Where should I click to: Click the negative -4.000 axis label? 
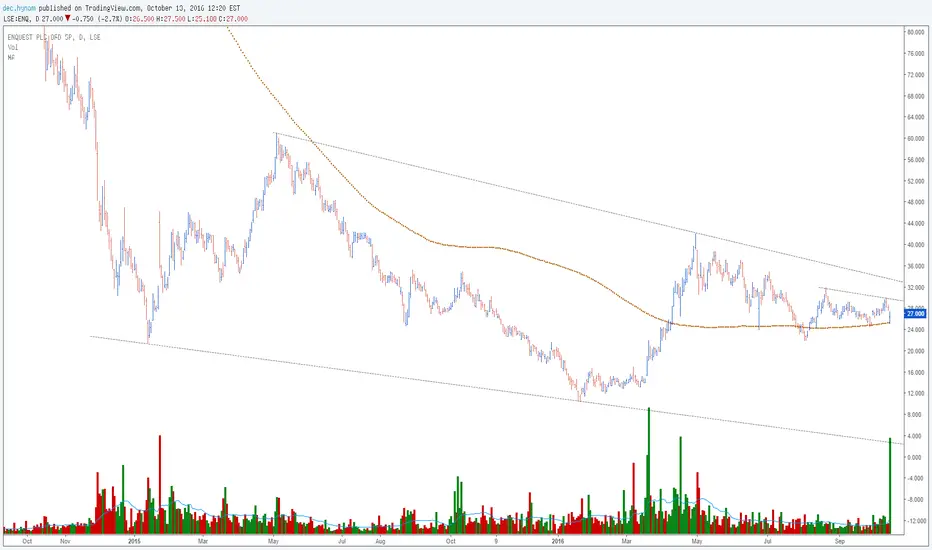914,479
